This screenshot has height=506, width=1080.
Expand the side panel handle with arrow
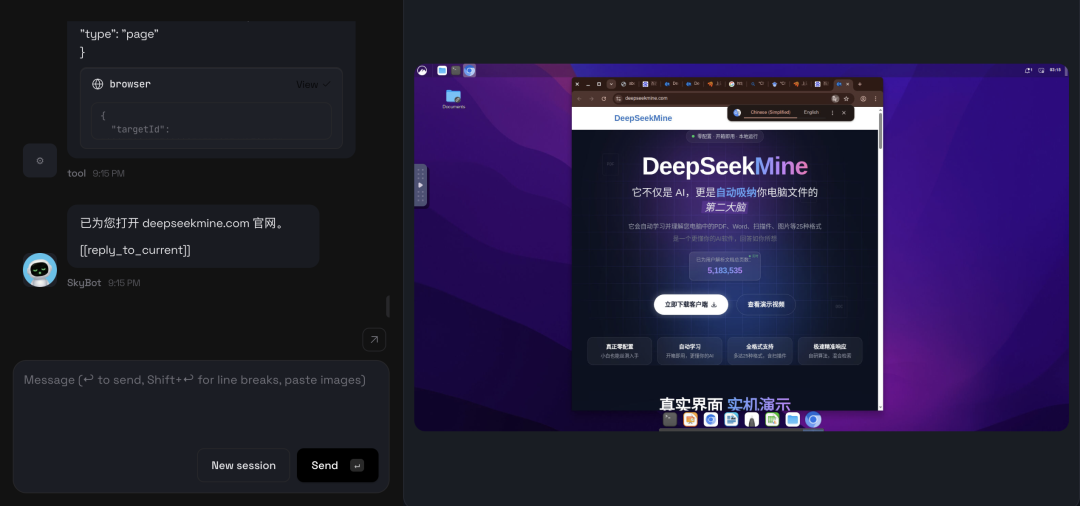coord(420,185)
